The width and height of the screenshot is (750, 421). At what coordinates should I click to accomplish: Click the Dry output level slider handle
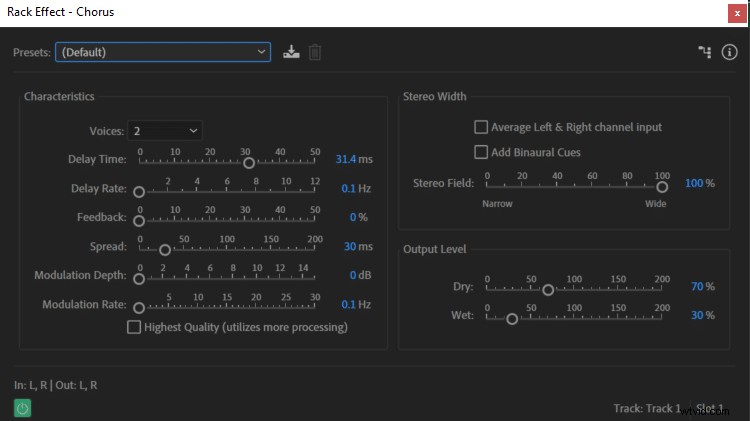[548, 290]
